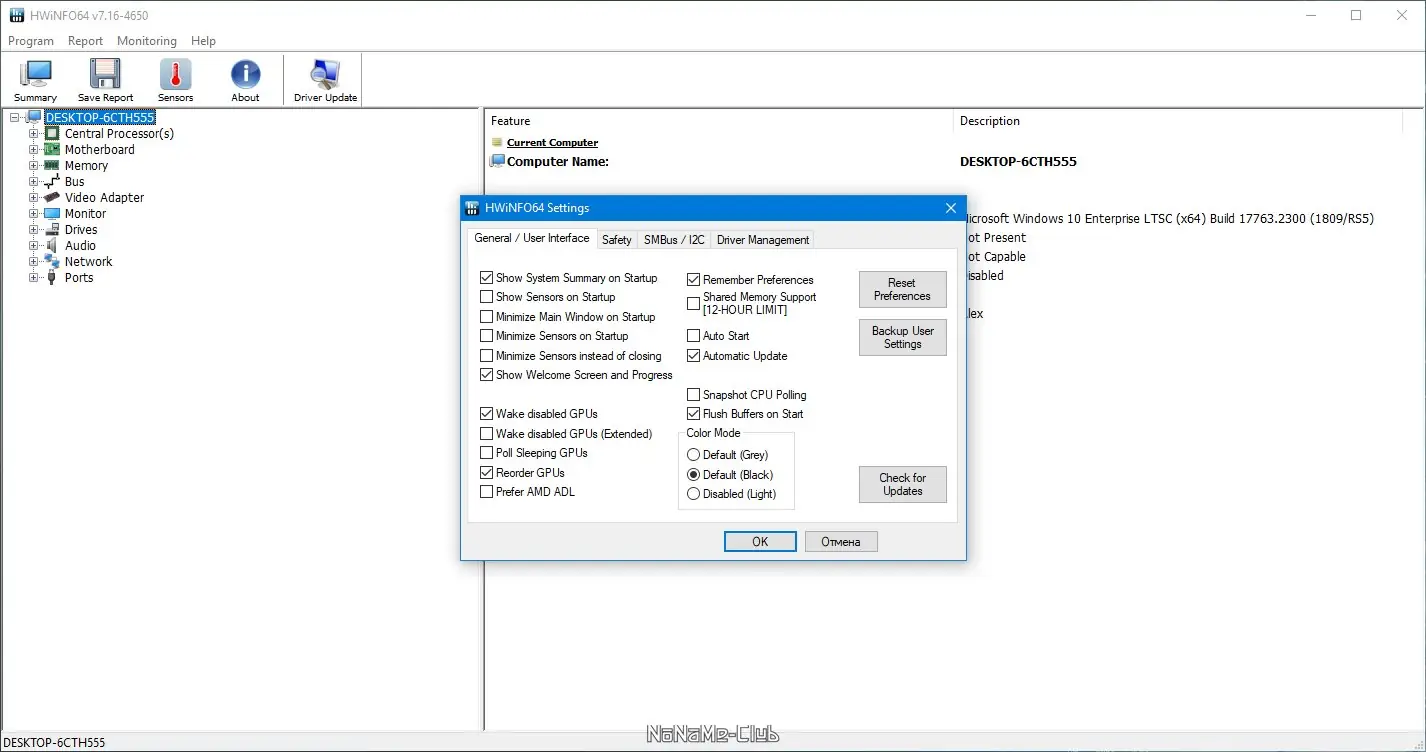The height and width of the screenshot is (752, 1426).
Task: Choose the Default (Black) color mode
Action: click(694, 475)
